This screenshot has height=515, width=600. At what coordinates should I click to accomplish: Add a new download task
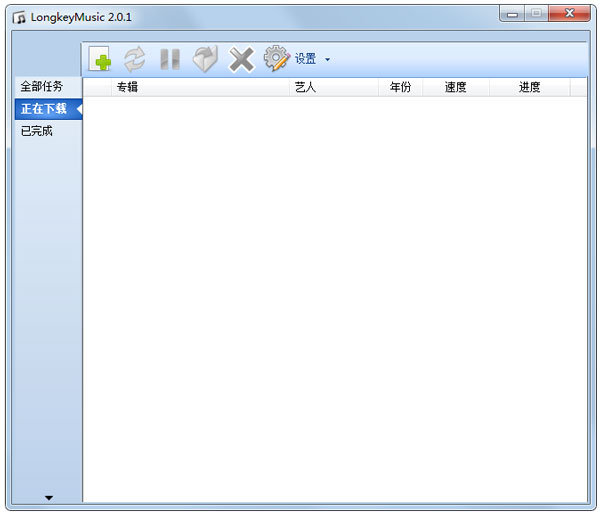100,59
